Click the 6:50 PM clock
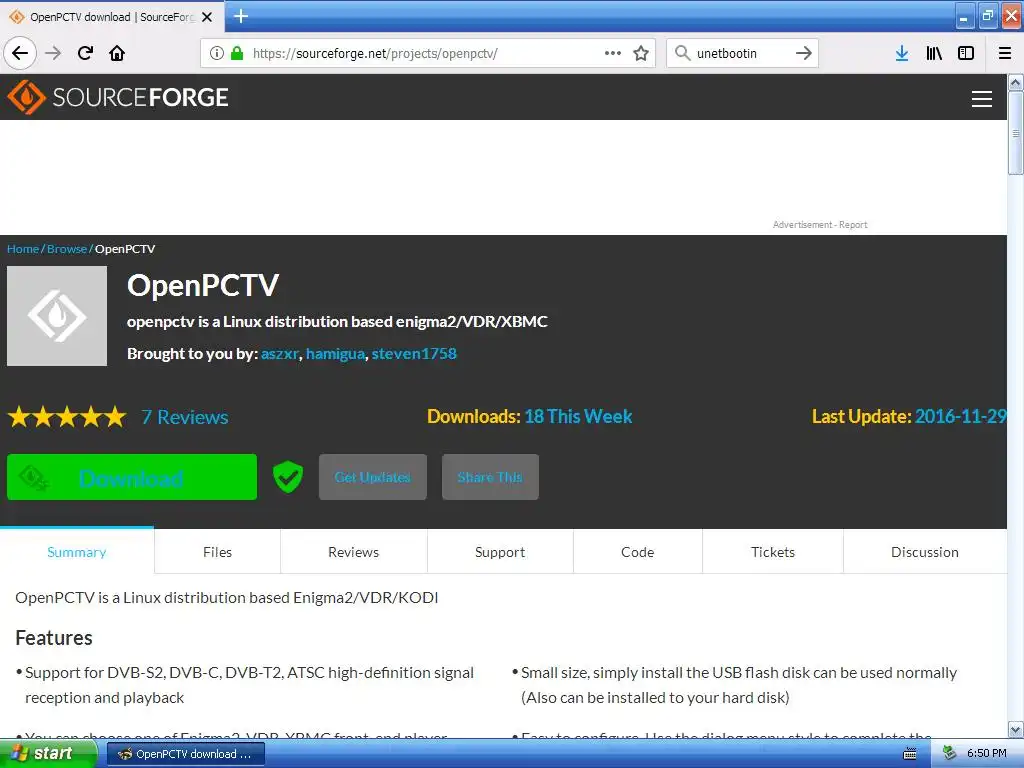 click(986, 754)
